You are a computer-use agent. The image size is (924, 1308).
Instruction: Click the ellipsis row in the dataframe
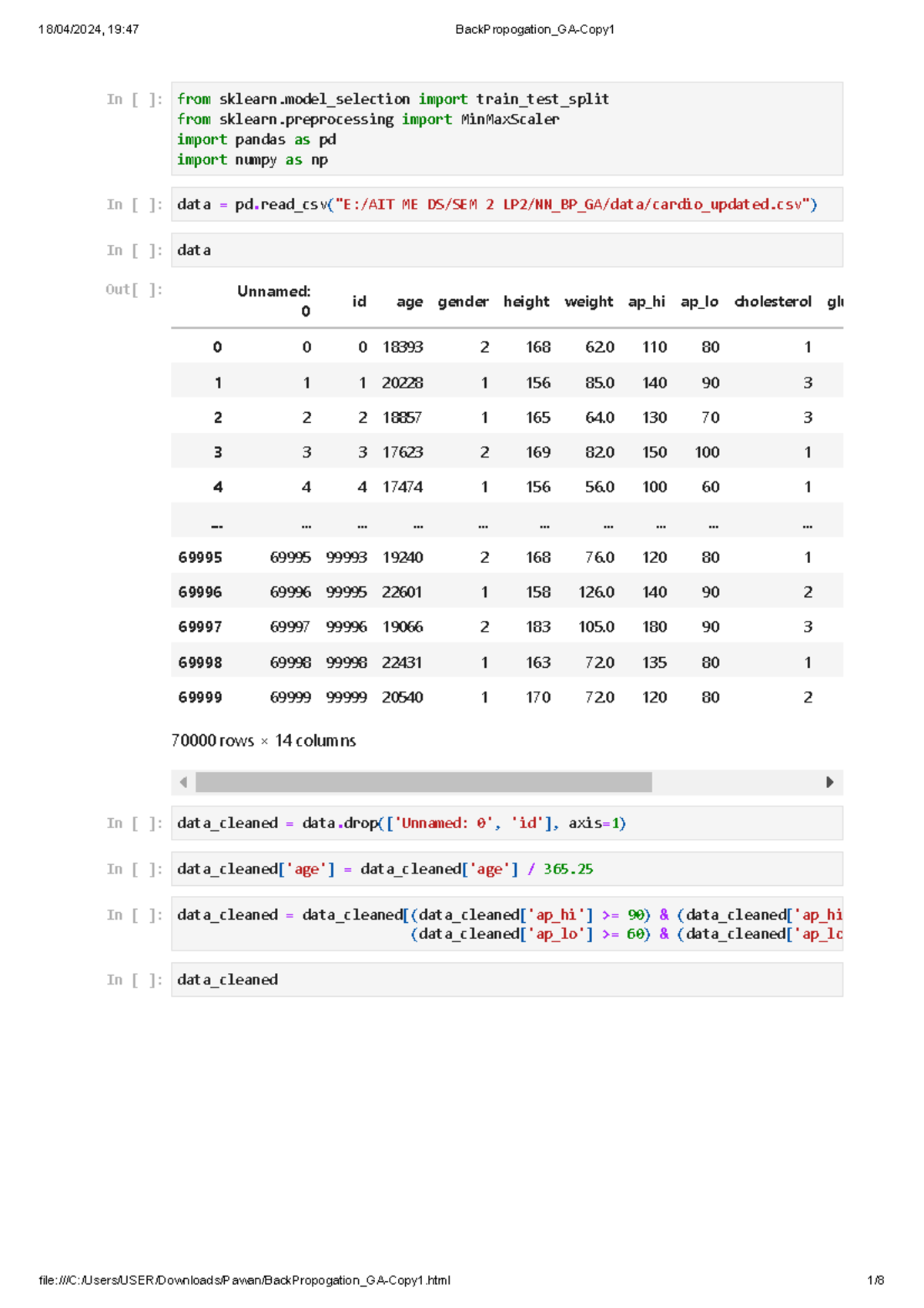coord(507,523)
